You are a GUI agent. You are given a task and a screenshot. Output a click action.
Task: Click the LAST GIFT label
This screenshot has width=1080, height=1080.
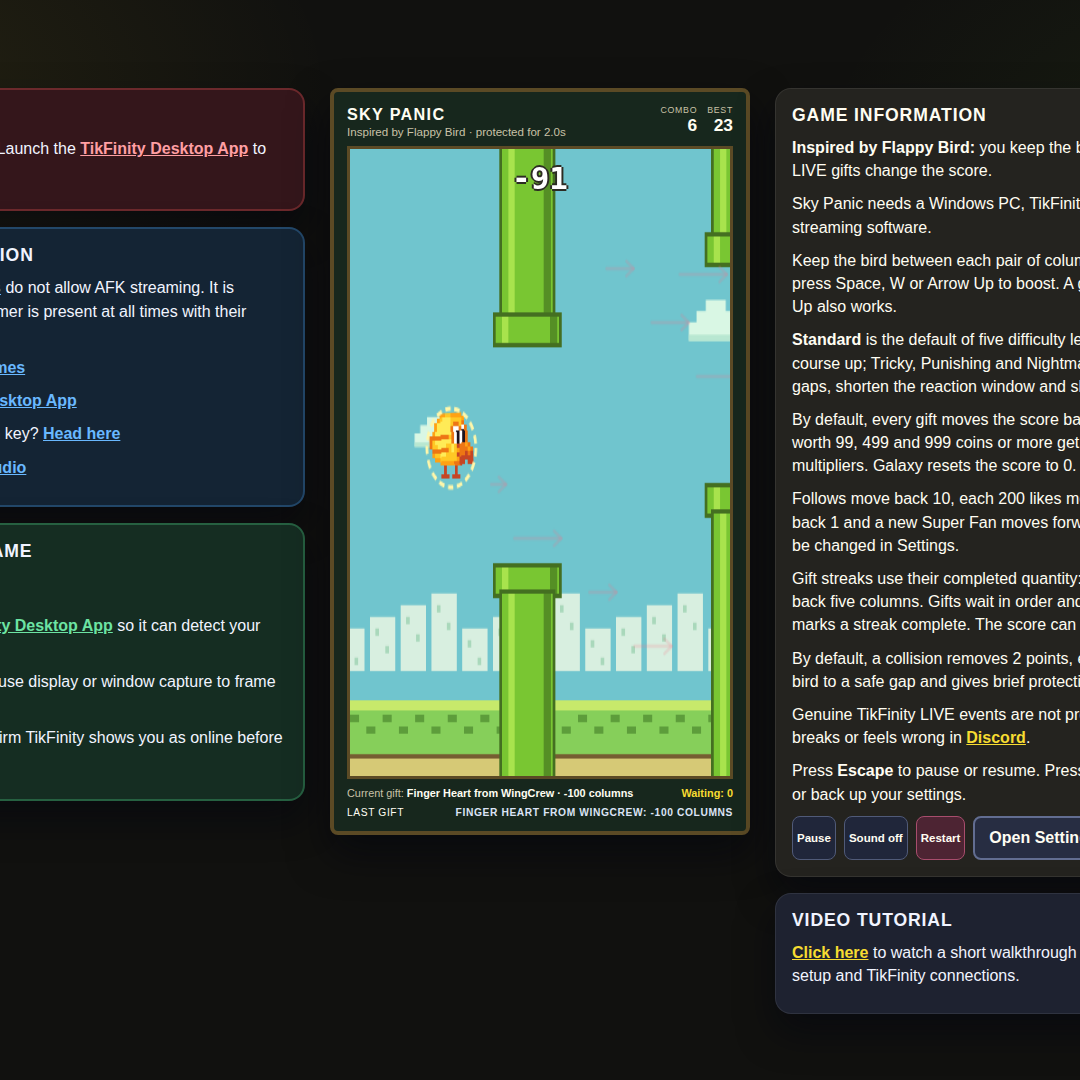click(x=375, y=813)
